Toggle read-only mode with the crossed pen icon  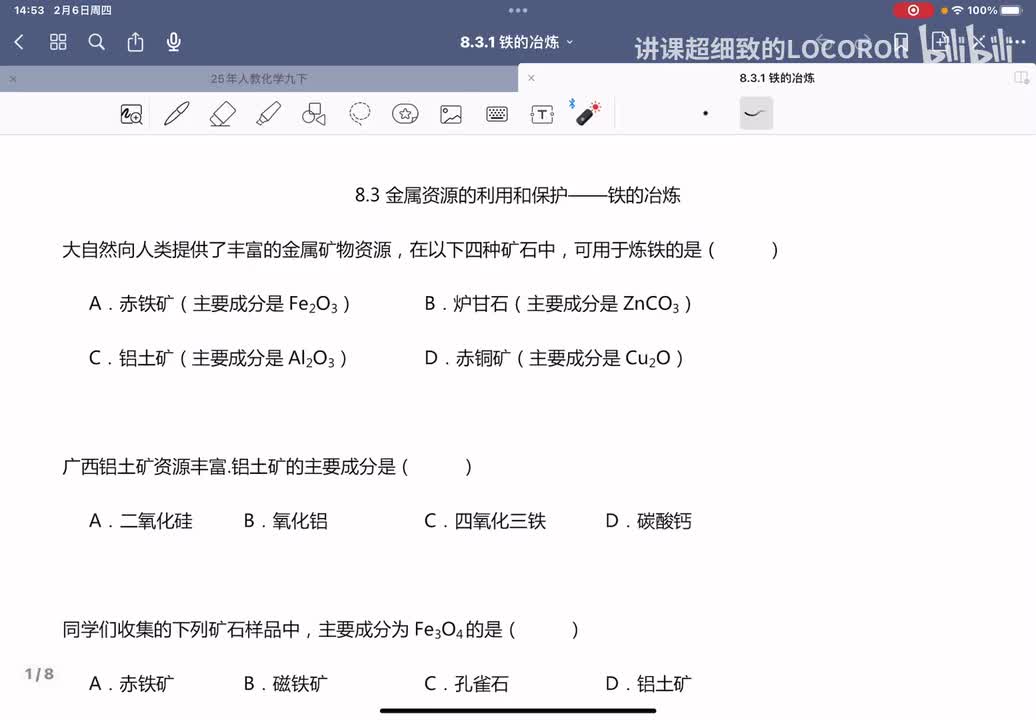(978, 42)
